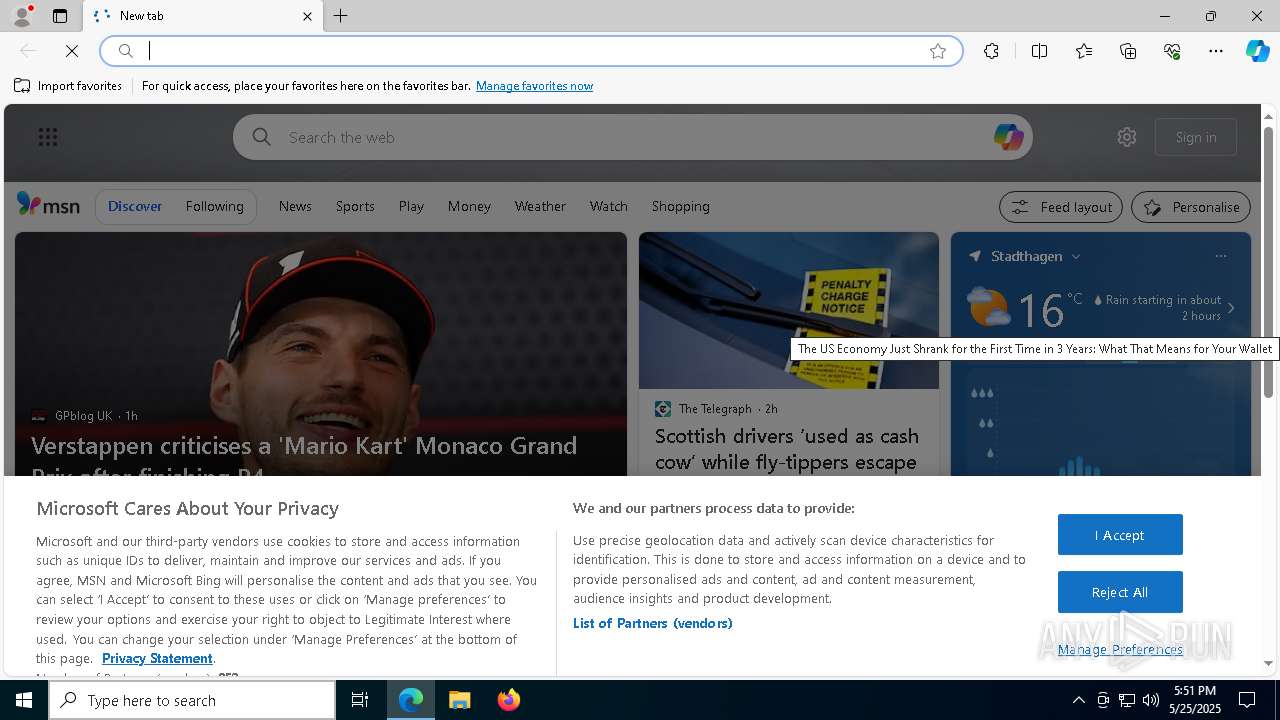Open the Shopping section
This screenshot has height=720, width=1280.
pos(680,206)
